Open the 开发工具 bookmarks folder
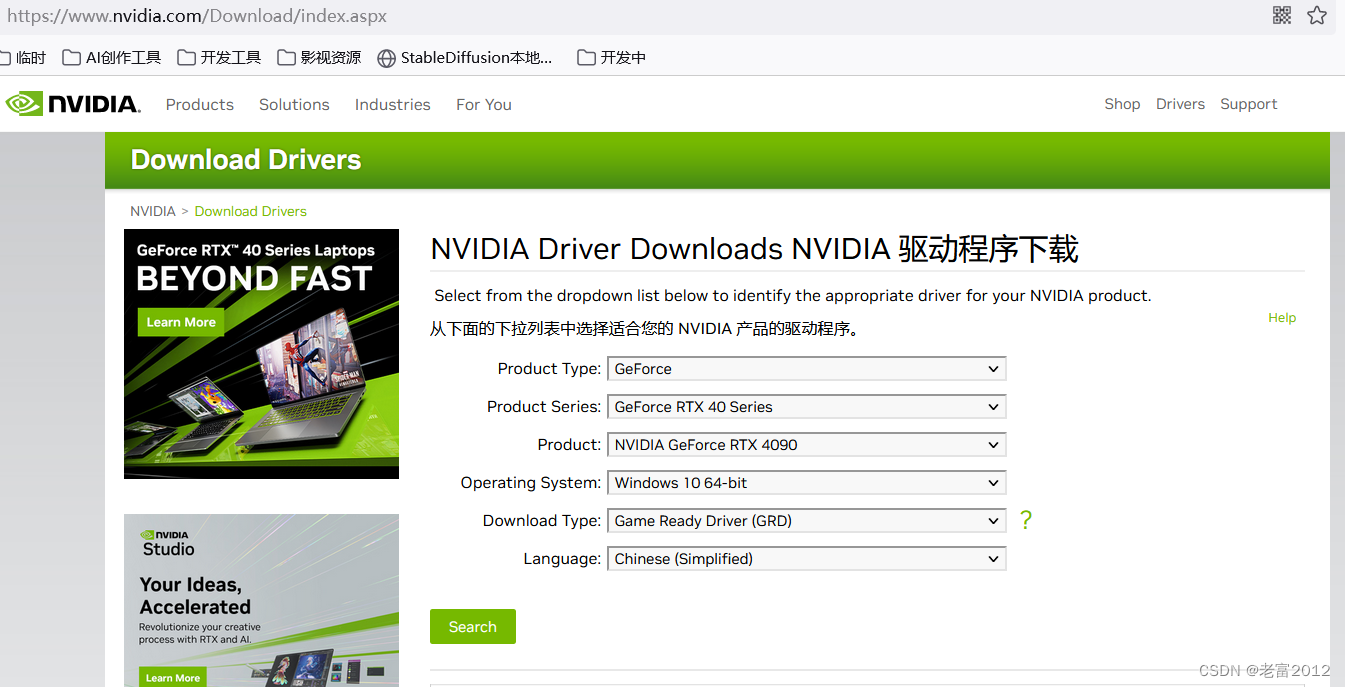The height and width of the screenshot is (687, 1345). pos(219,57)
